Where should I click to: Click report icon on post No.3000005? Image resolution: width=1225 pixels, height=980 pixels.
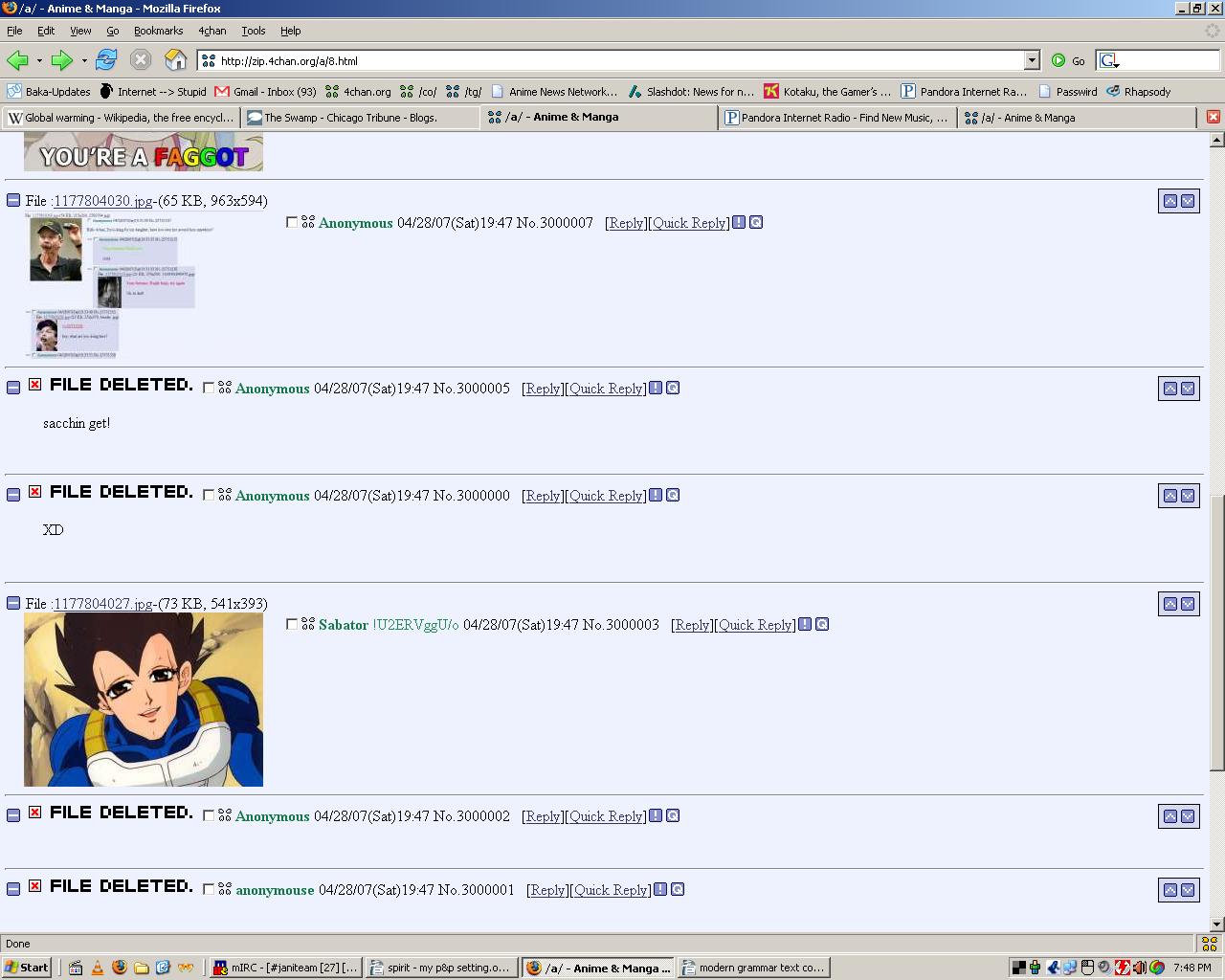tap(656, 388)
